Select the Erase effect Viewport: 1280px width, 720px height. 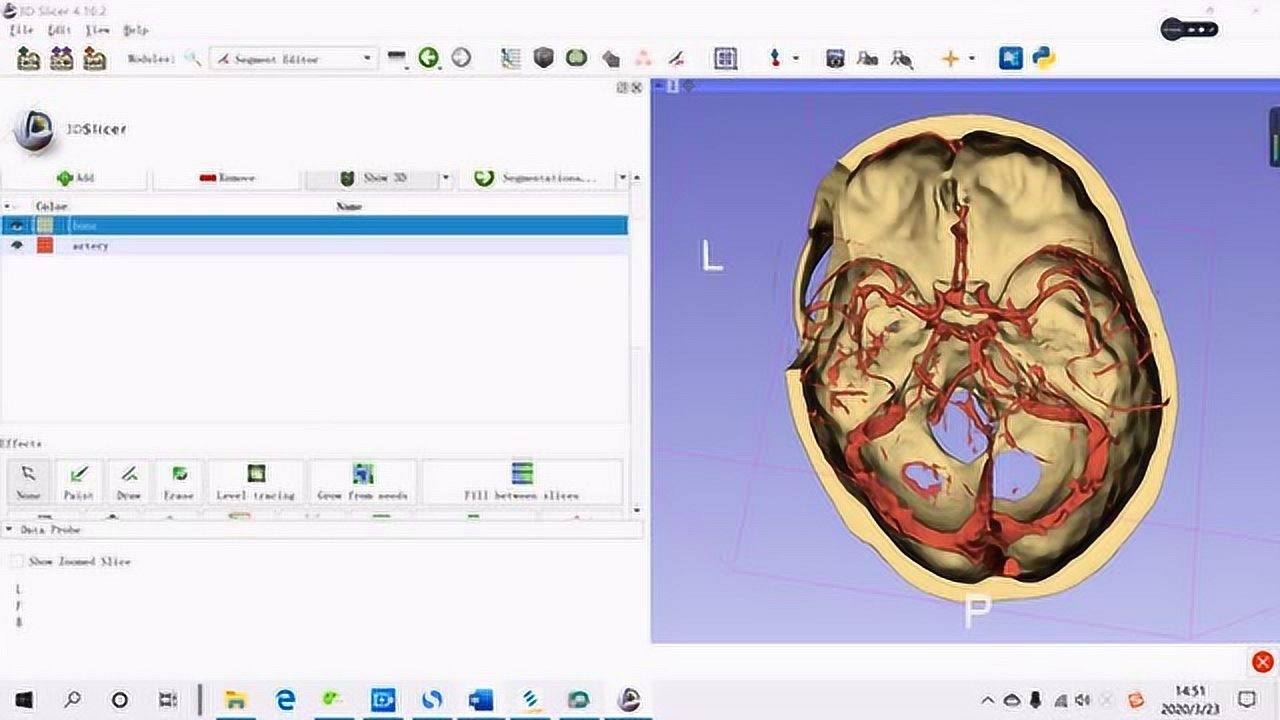176,481
